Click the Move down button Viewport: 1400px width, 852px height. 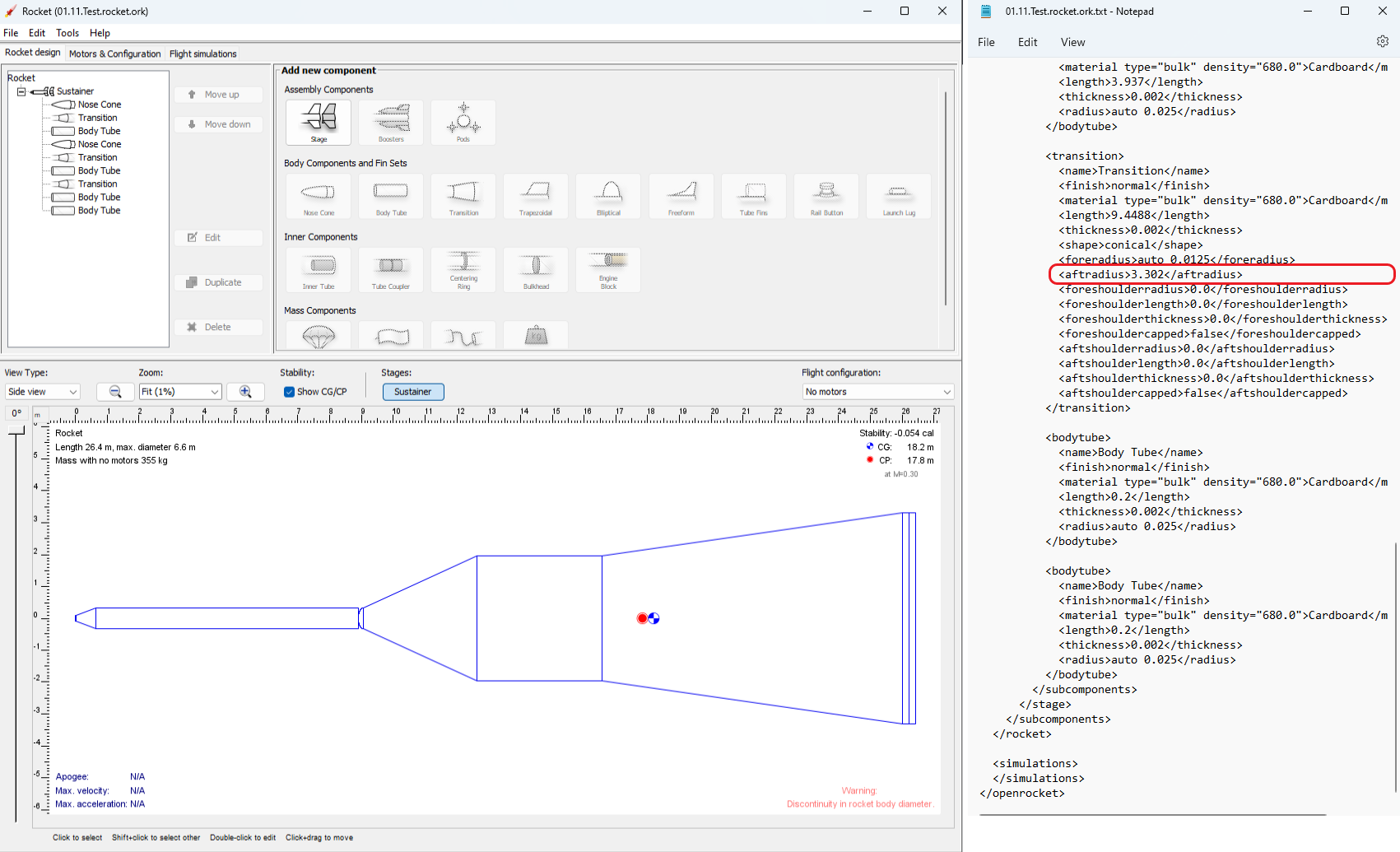(x=218, y=123)
